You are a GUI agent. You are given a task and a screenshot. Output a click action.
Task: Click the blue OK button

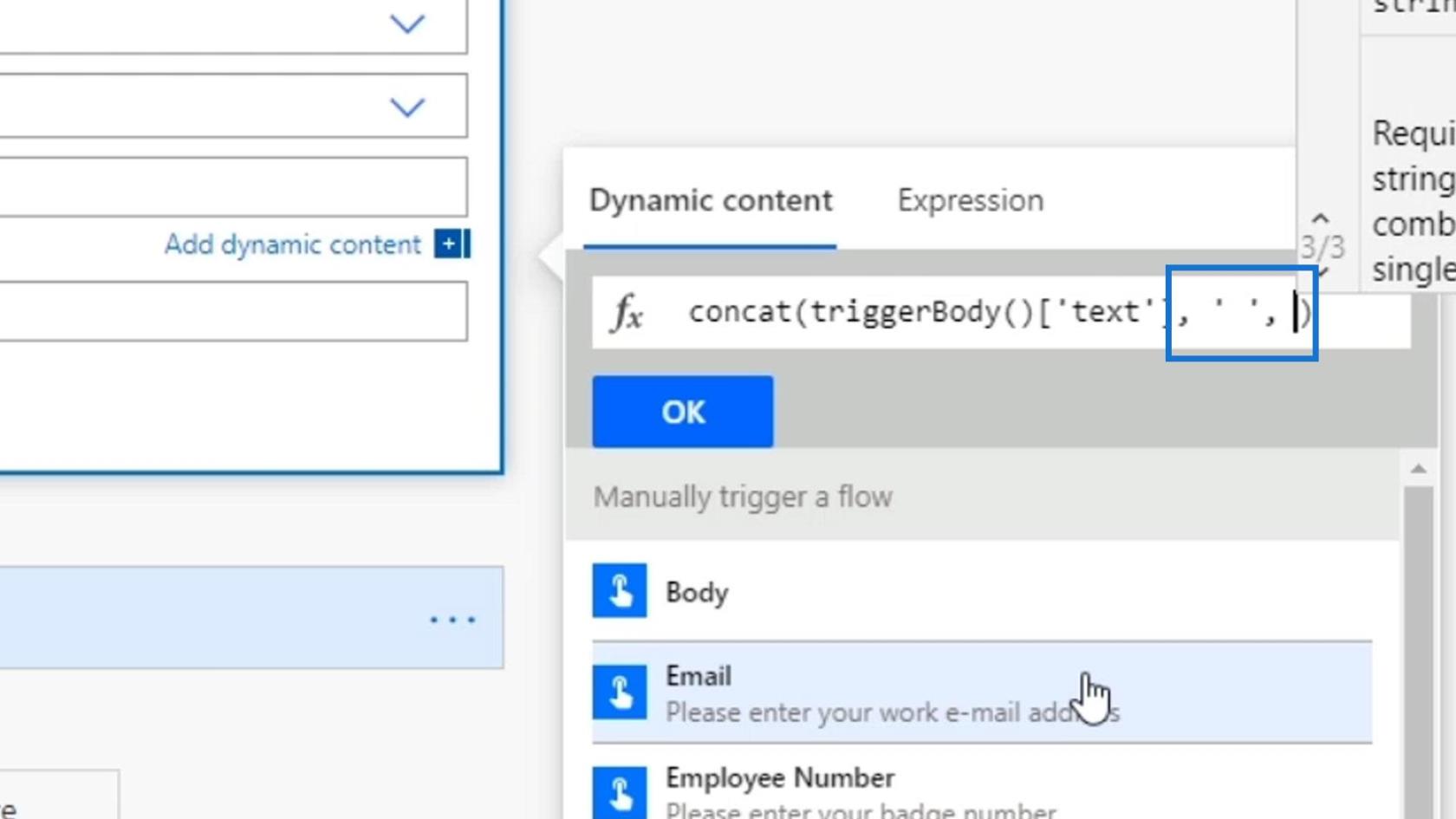[683, 412]
